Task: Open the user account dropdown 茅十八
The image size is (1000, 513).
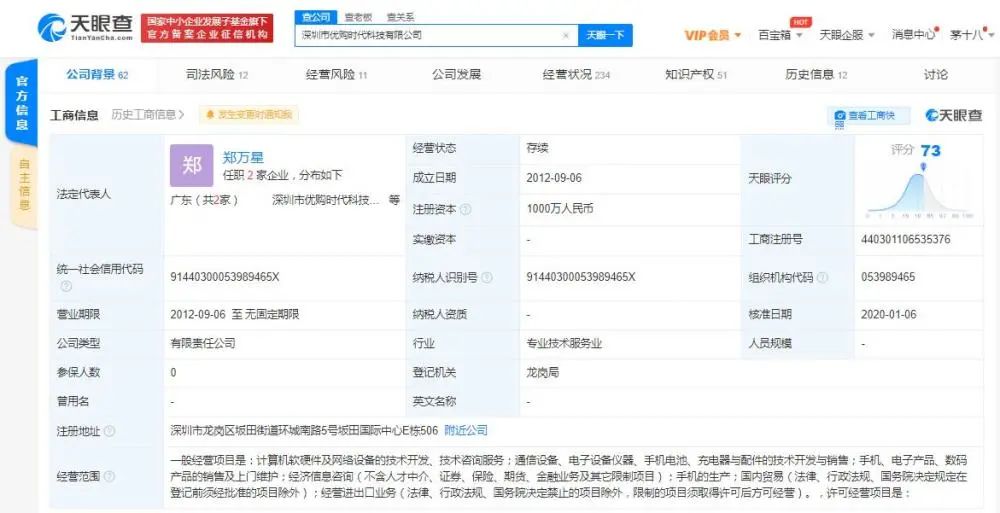Action: [970, 35]
